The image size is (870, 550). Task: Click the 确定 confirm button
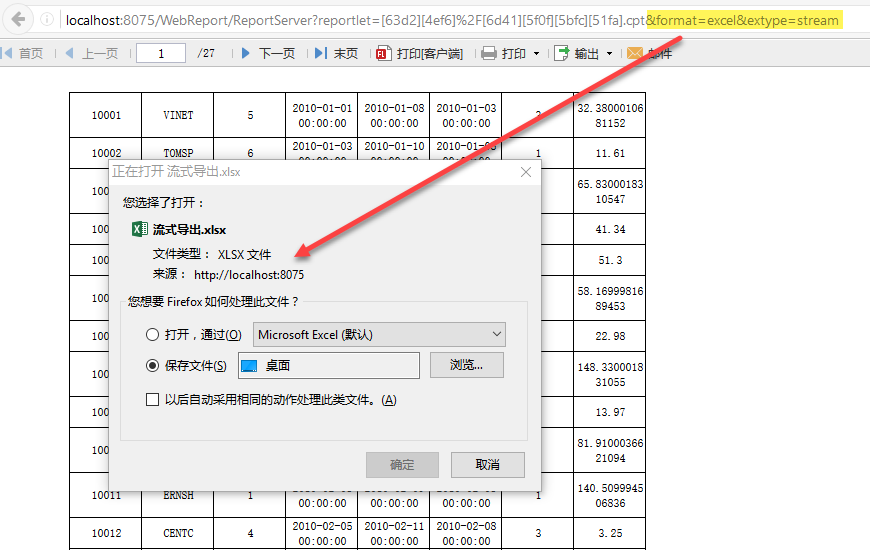pyautogui.click(x=402, y=465)
